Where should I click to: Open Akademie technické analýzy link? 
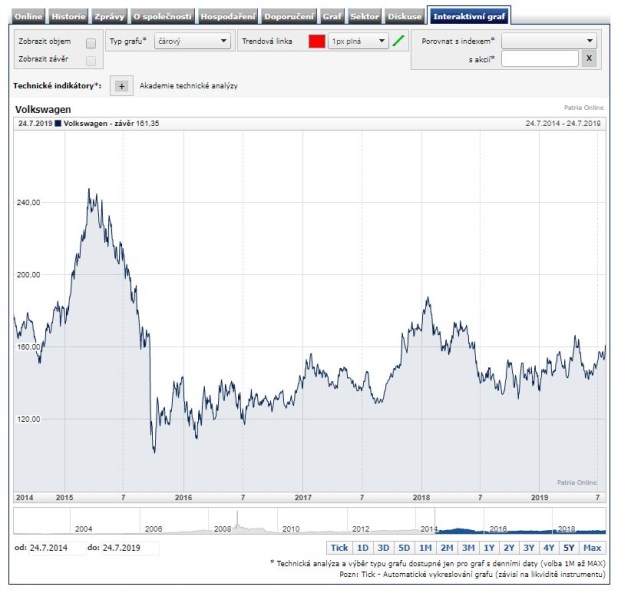click(x=188, y=86)
